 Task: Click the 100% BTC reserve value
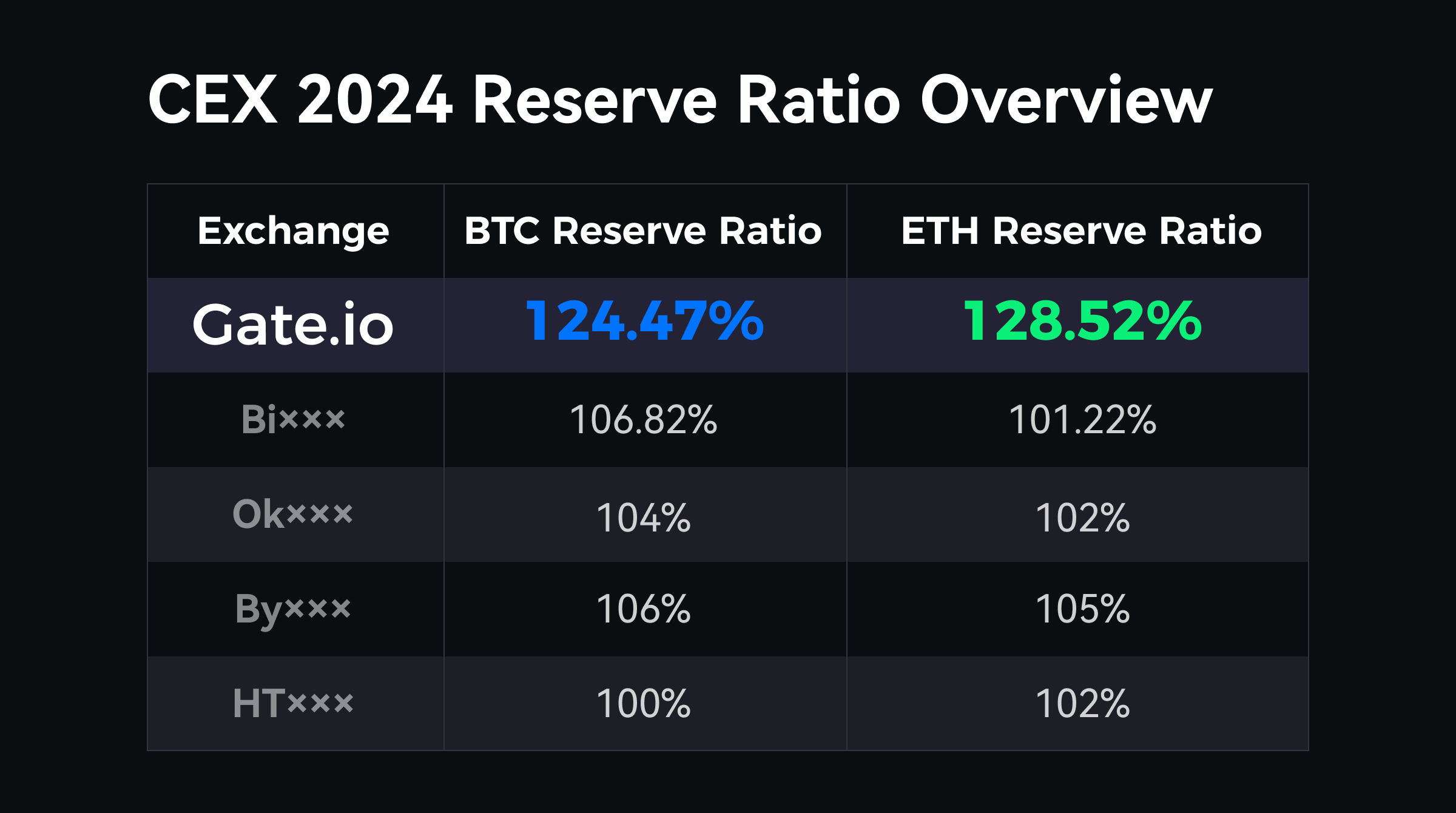coord(644,704)
